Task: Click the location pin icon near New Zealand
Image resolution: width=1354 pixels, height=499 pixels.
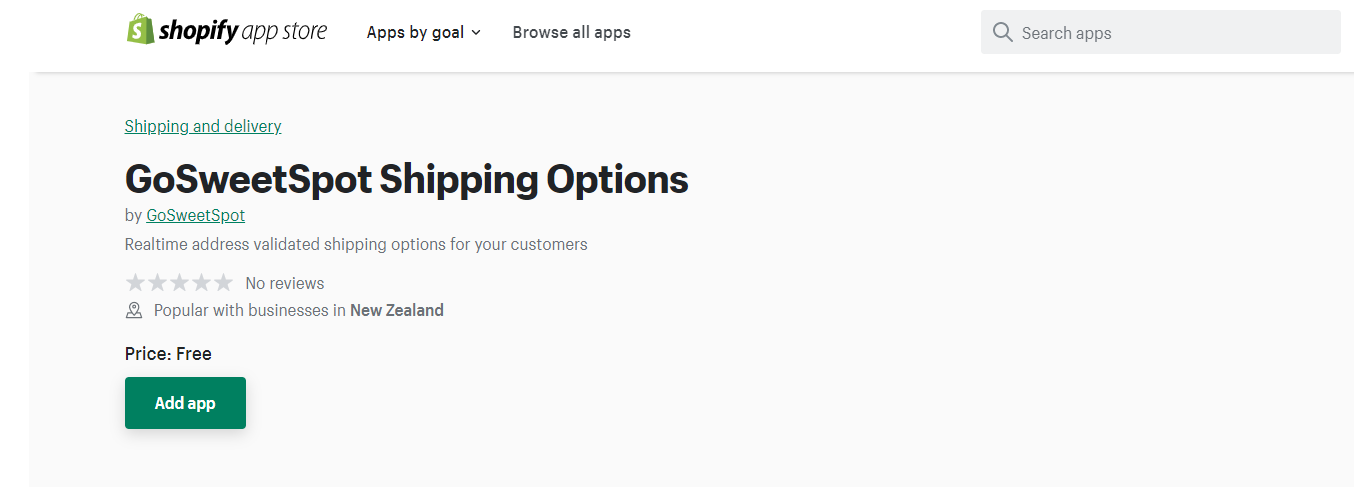Action: tap(134, 311)
